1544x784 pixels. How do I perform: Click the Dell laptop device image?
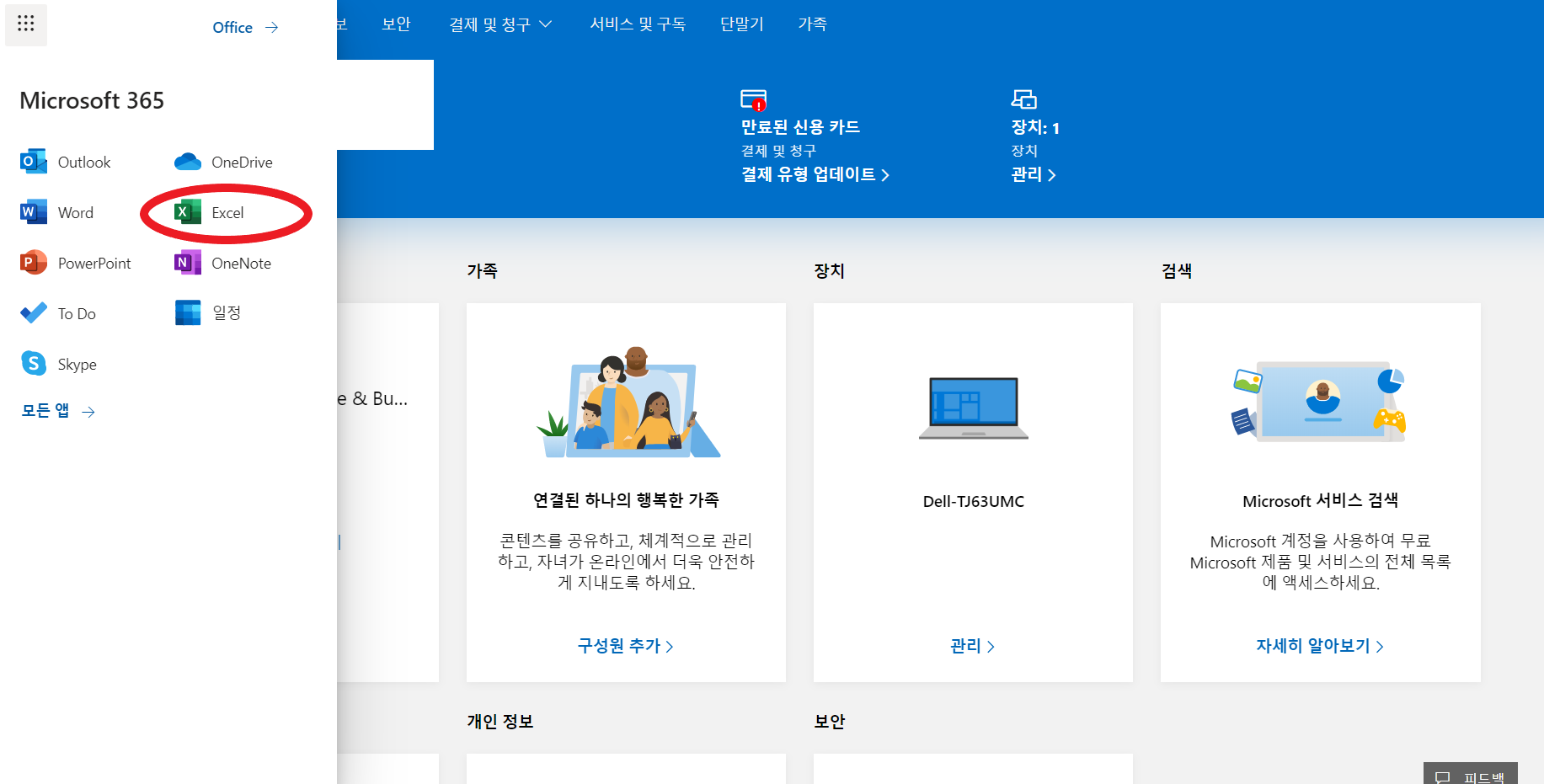pos(974,408)
